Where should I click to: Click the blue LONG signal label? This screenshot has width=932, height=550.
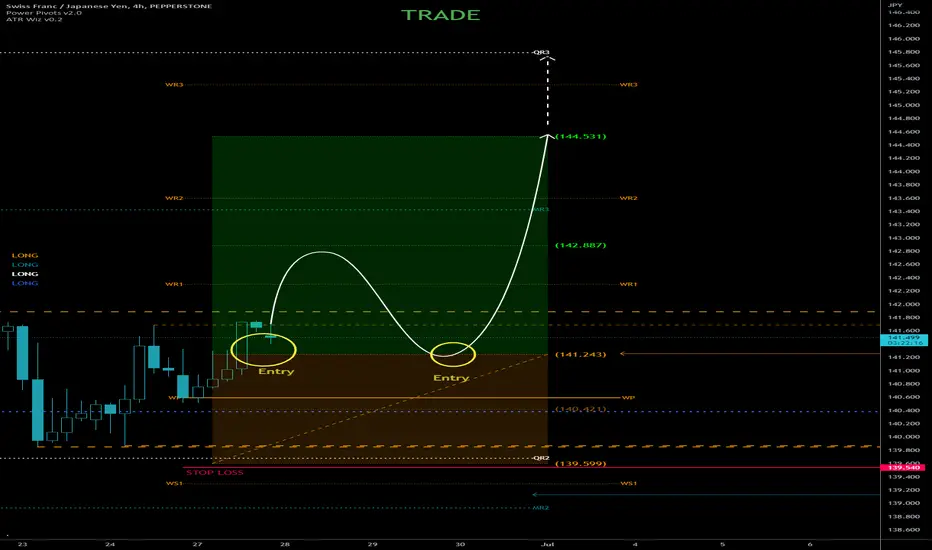pyautogui.click(x=25, y=283)
